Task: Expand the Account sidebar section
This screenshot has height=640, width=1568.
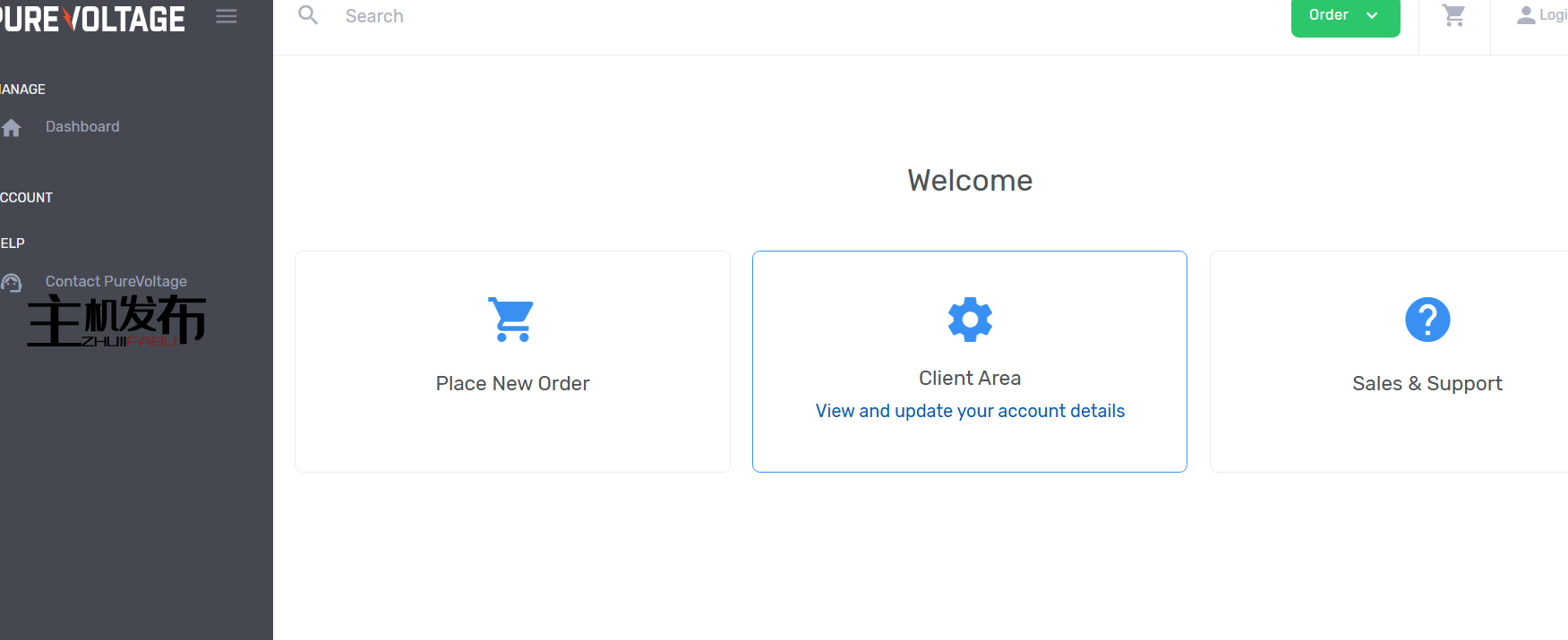Action: click(x=27, y=198)
